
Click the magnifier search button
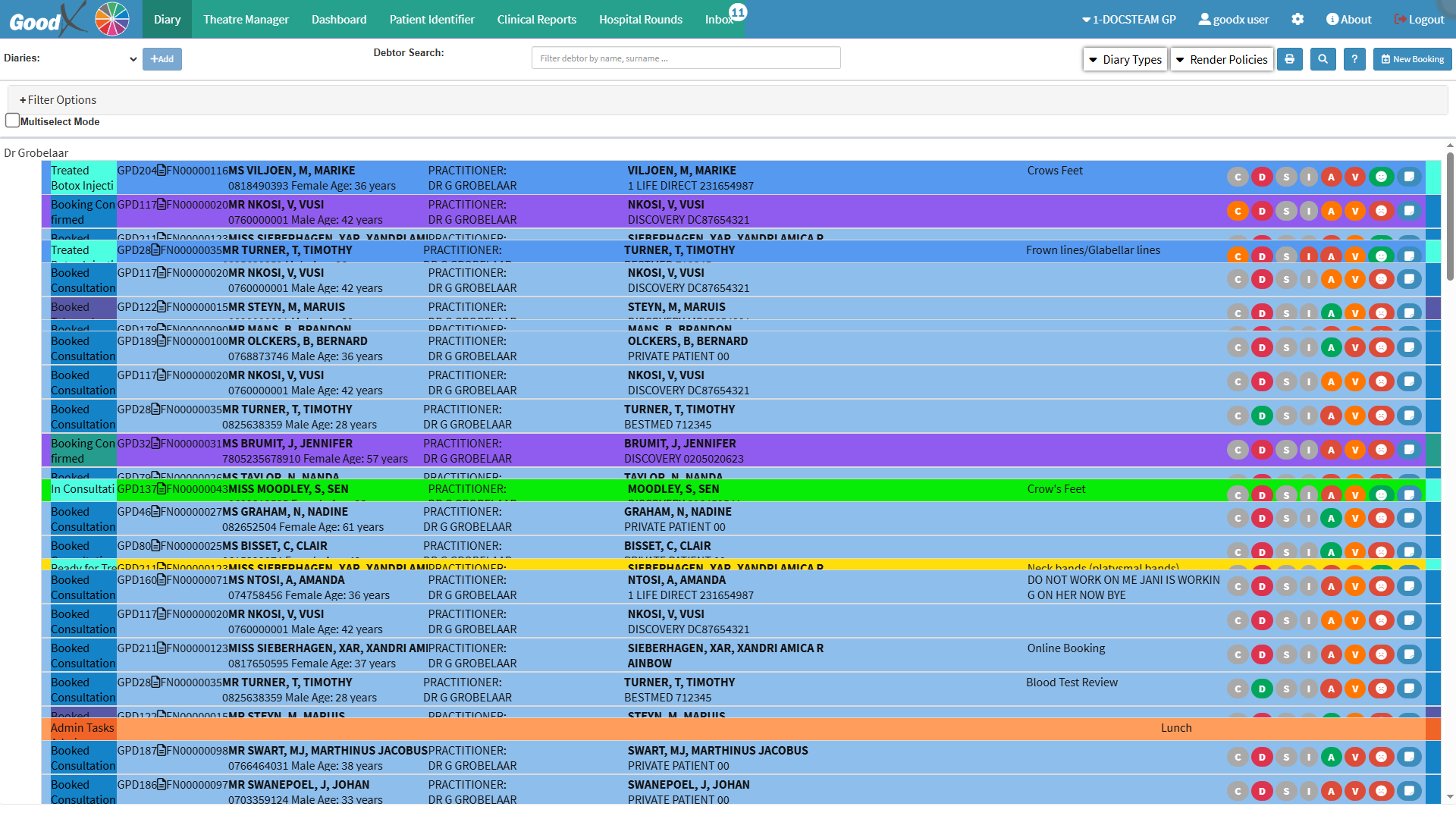pyautogui.click(x=1323, y=59)
